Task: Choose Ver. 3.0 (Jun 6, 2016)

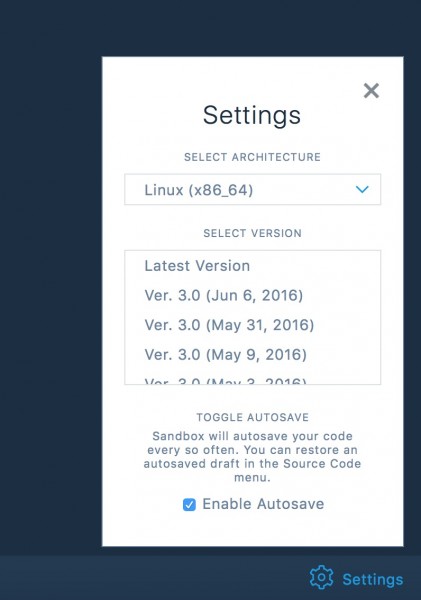Action: (252, 295)
